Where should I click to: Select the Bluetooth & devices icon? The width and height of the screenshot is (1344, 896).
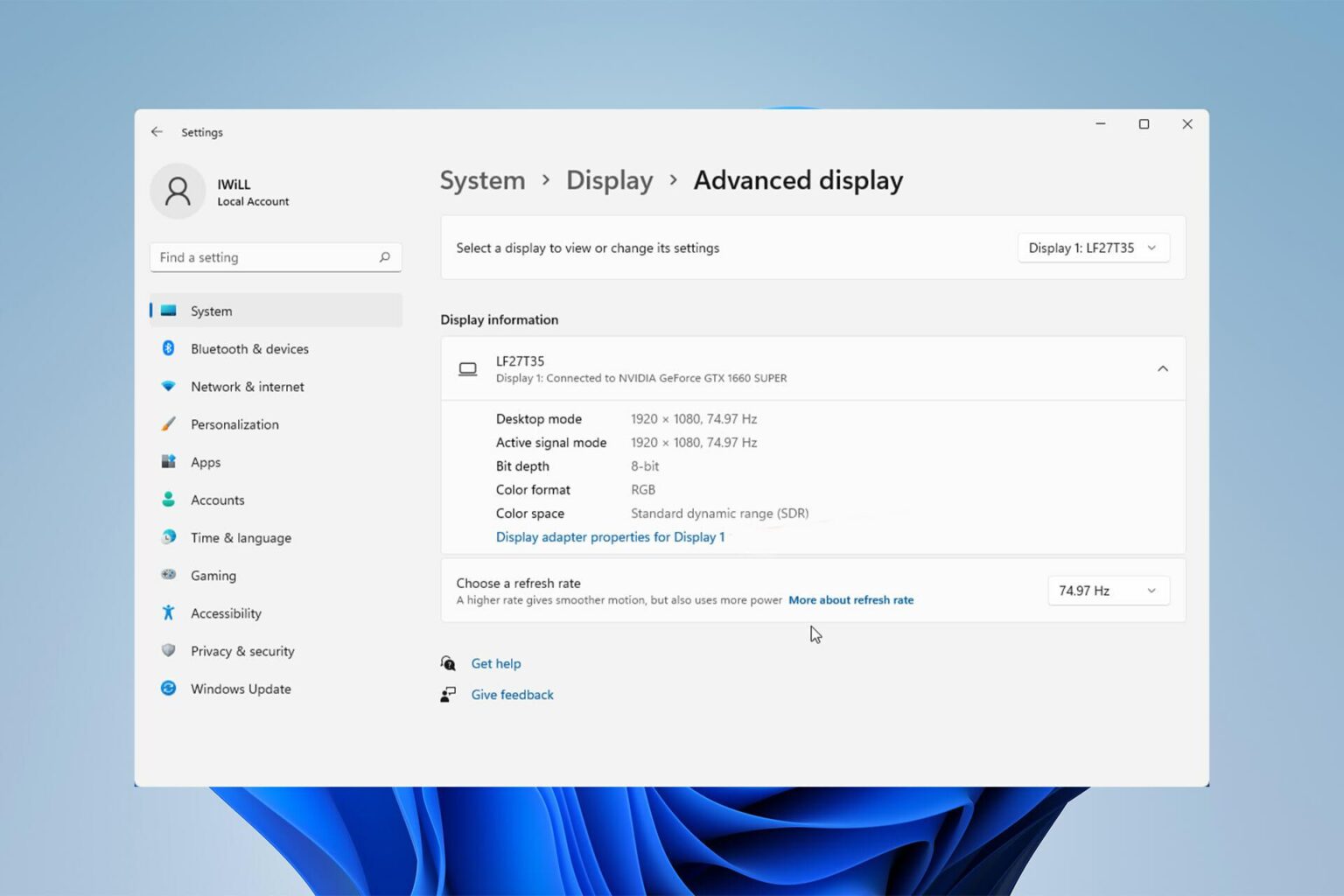click(x=169, y=348)
